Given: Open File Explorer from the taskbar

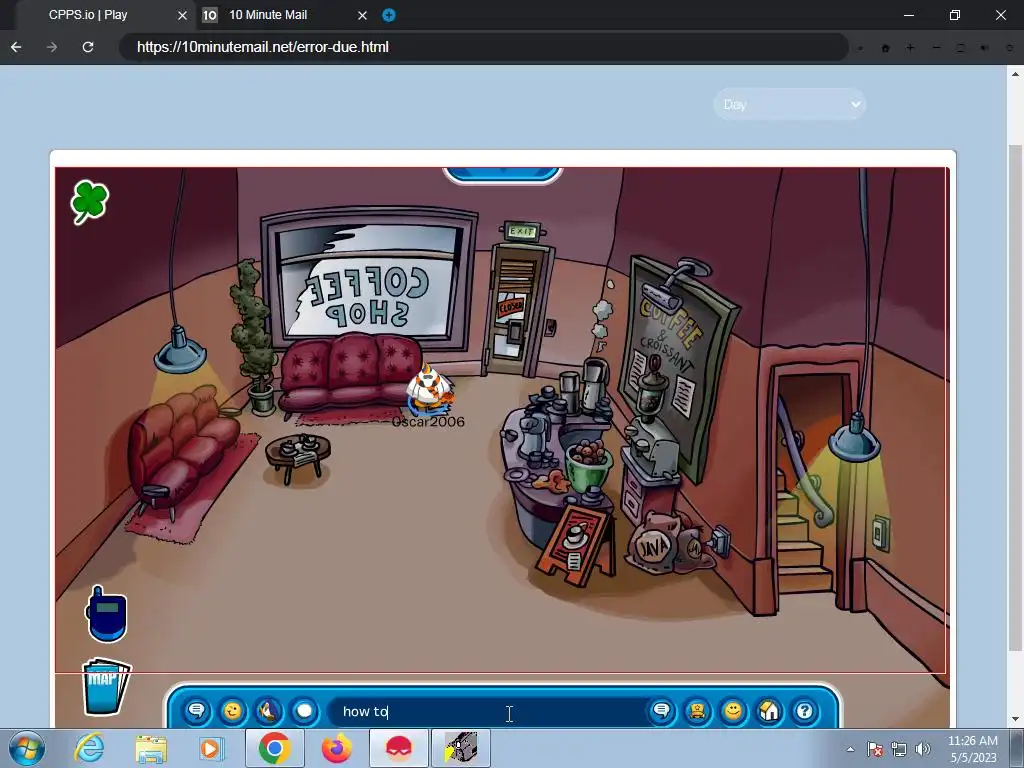Looking at the screenshot, I should 150,748.
